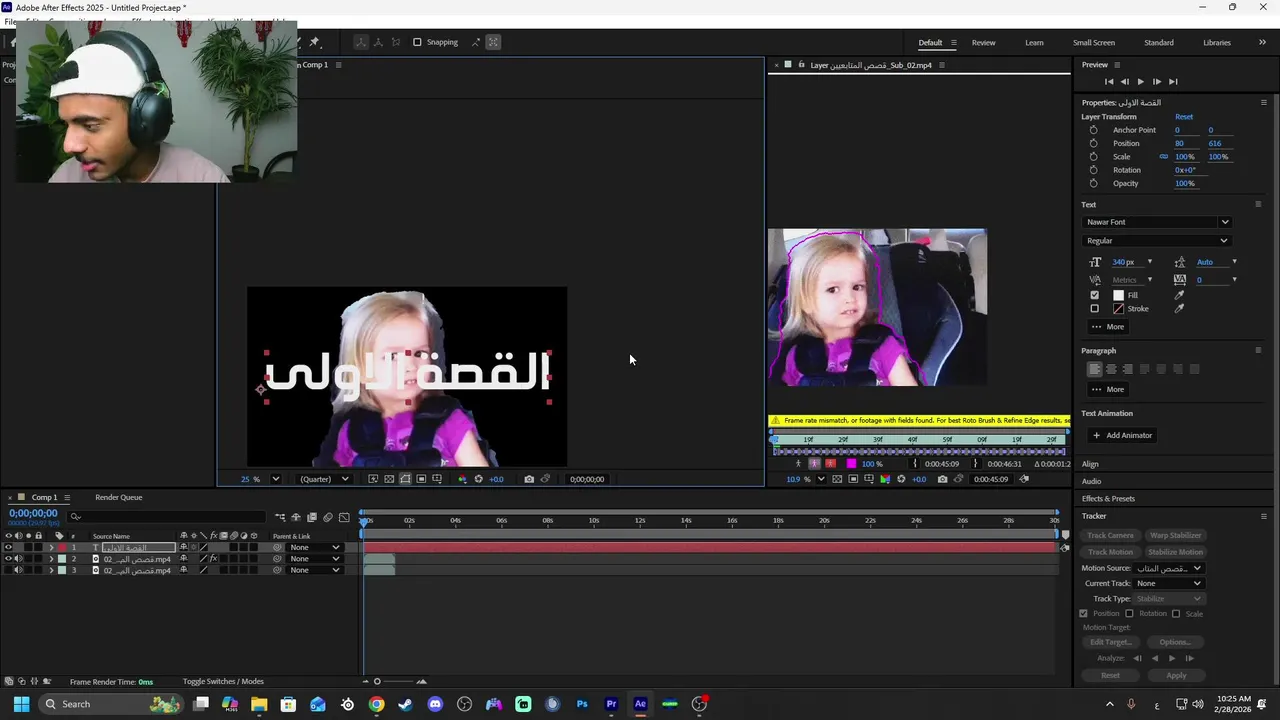Enable the Snapping checkbox
The image size is (1280, 720).
[x=417, y=42]
